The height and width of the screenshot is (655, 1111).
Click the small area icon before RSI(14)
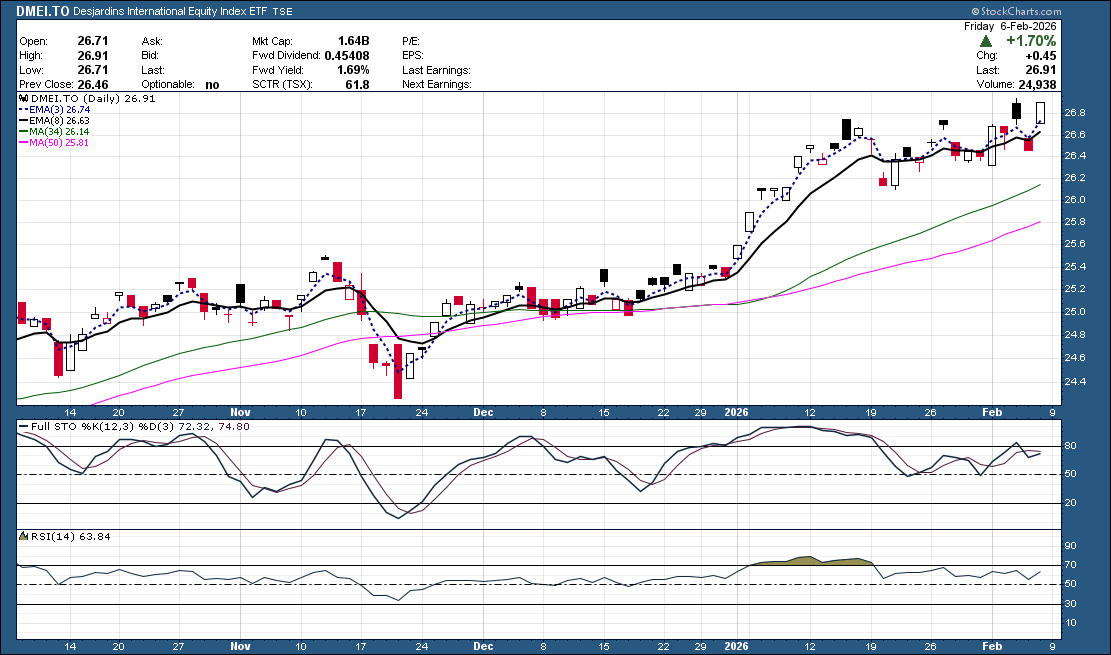tap(23, 537)
